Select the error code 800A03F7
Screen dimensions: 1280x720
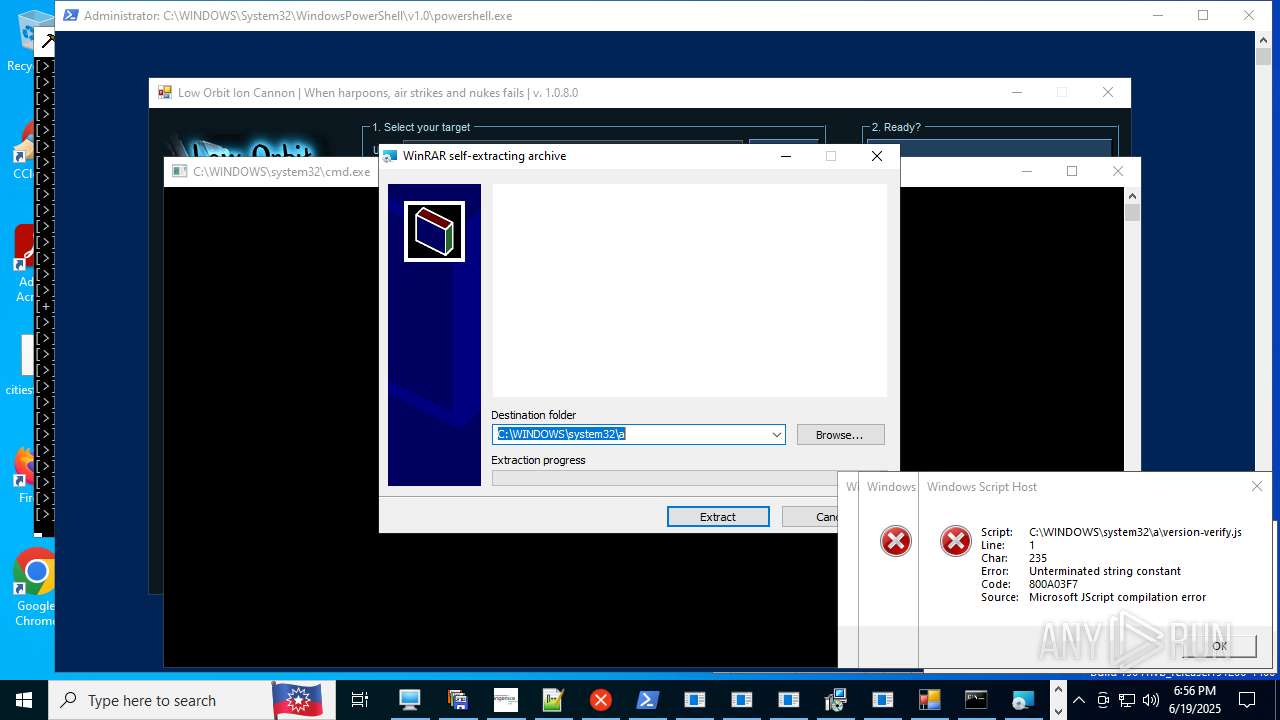(x=1053, y=584)
